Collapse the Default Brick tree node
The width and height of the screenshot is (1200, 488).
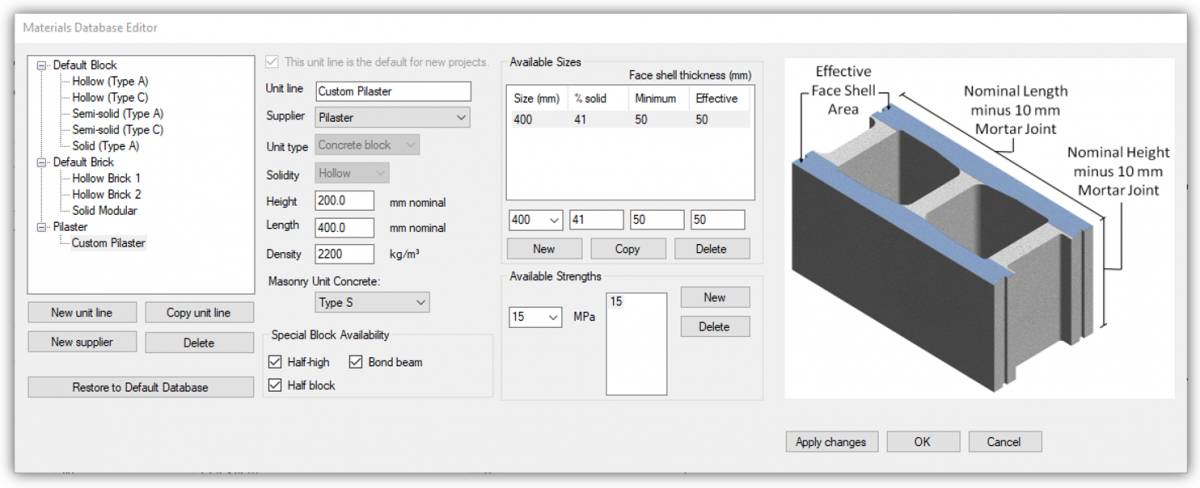click(x=42, y=162)
